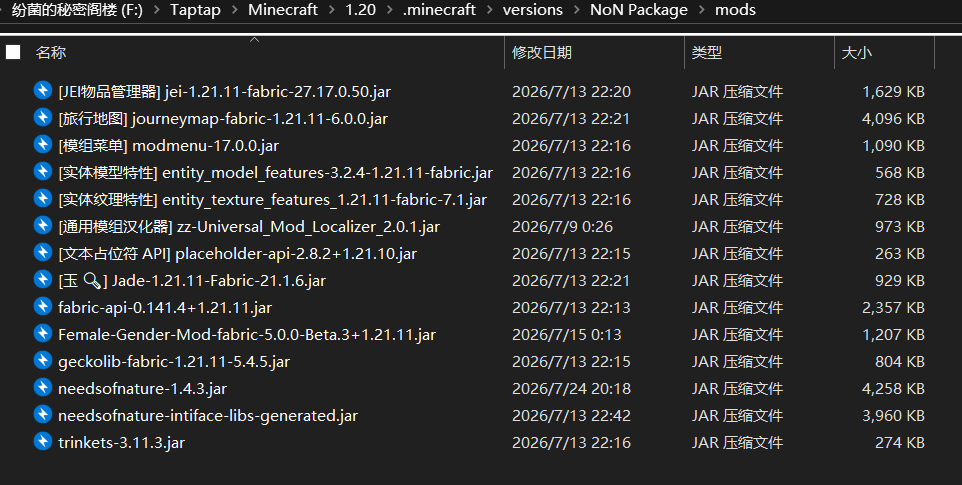Expand the chevron after Minecraft breadcrumb
962x485 pixels.
tap(331, 10)
